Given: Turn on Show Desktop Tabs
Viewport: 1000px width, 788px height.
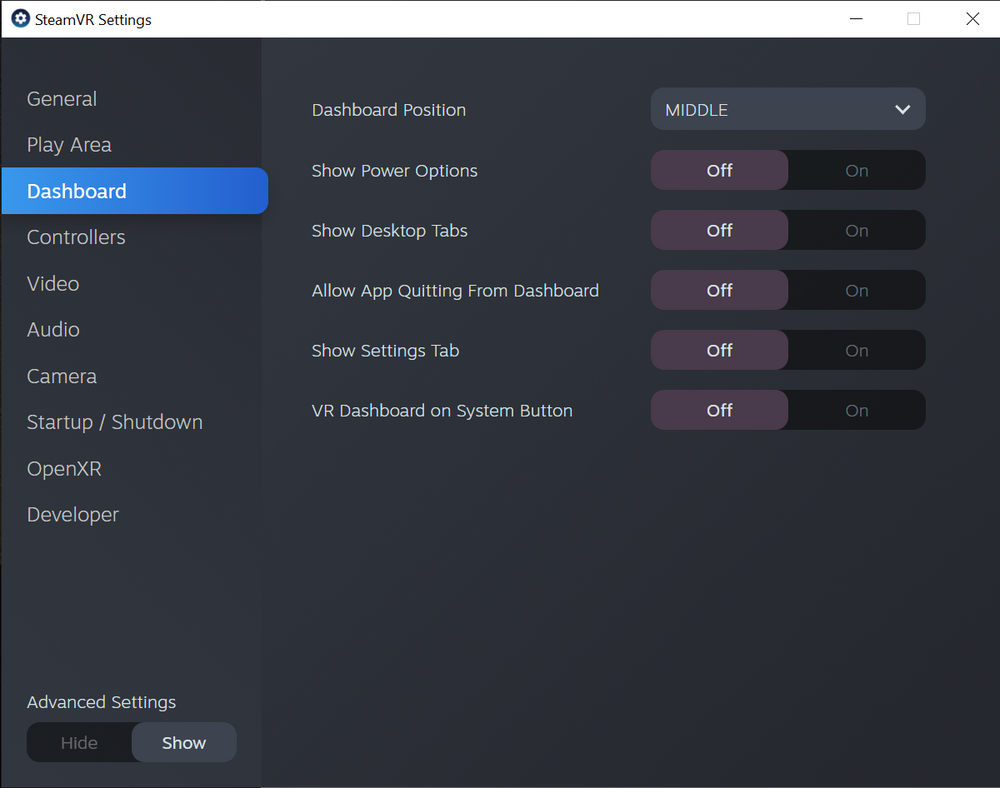Looking at the screenshot, I should point(856,230).
